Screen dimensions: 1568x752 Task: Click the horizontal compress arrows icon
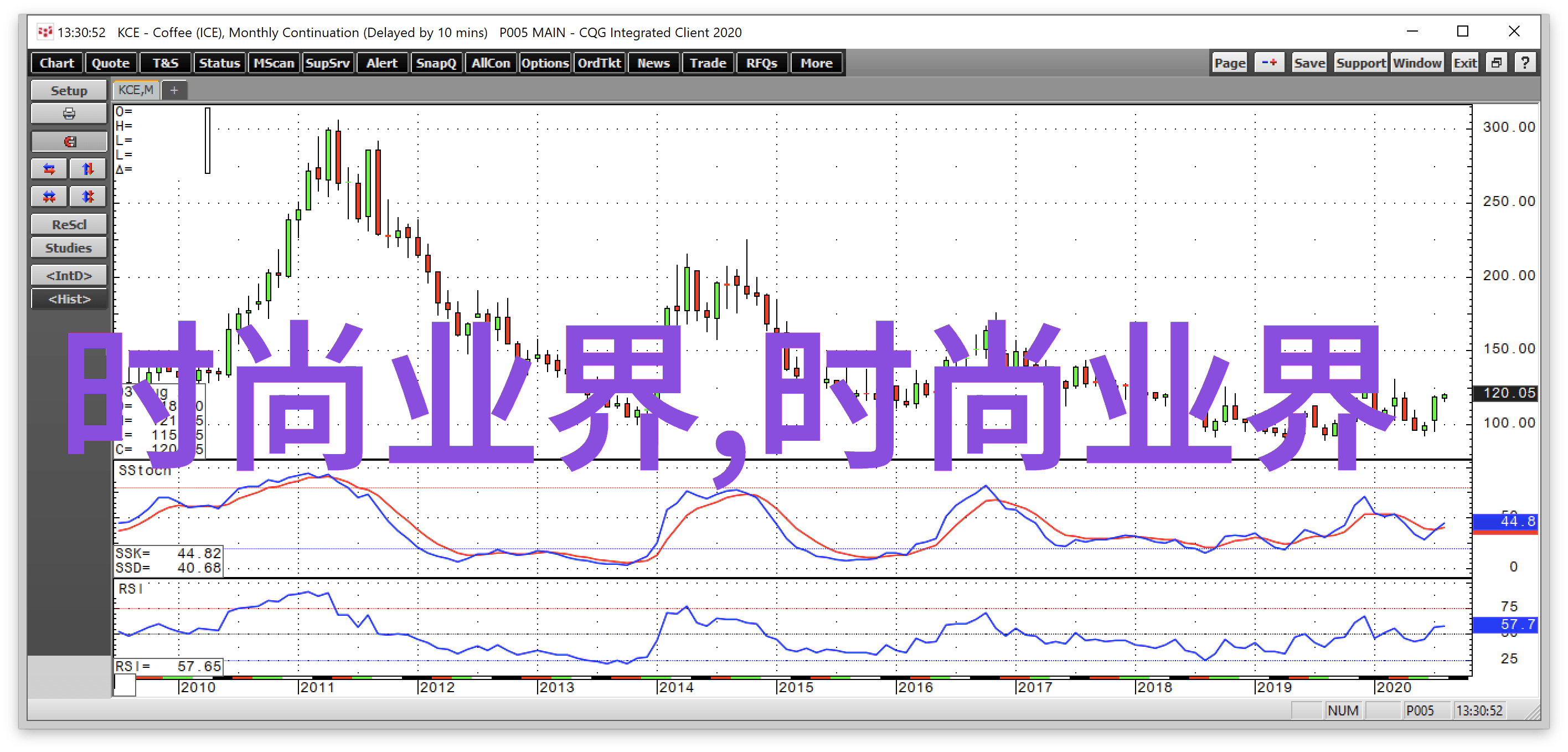[49, 196]
